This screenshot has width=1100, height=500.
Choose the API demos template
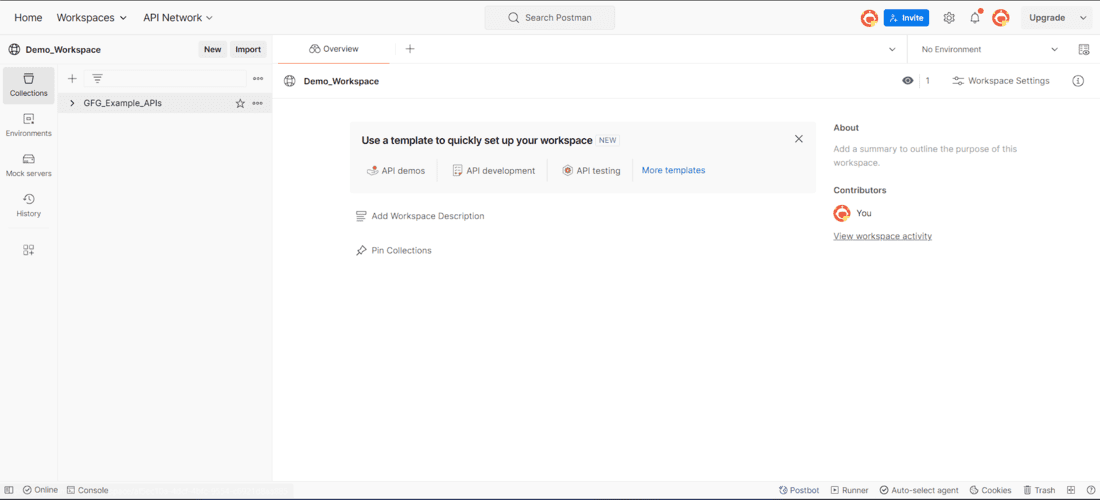[x=396, y=170]
